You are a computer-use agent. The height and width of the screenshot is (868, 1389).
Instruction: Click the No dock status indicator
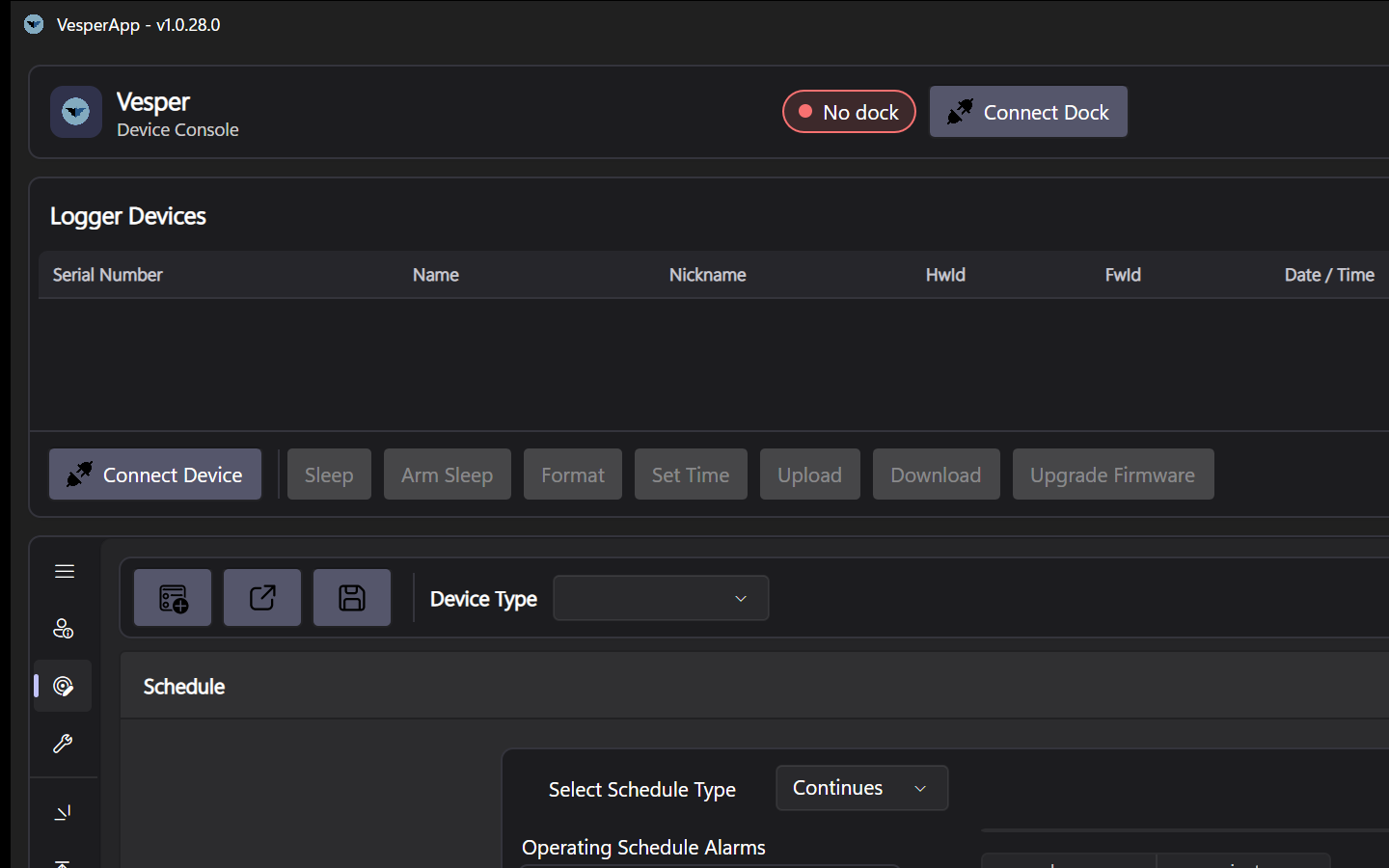point(849,112)
